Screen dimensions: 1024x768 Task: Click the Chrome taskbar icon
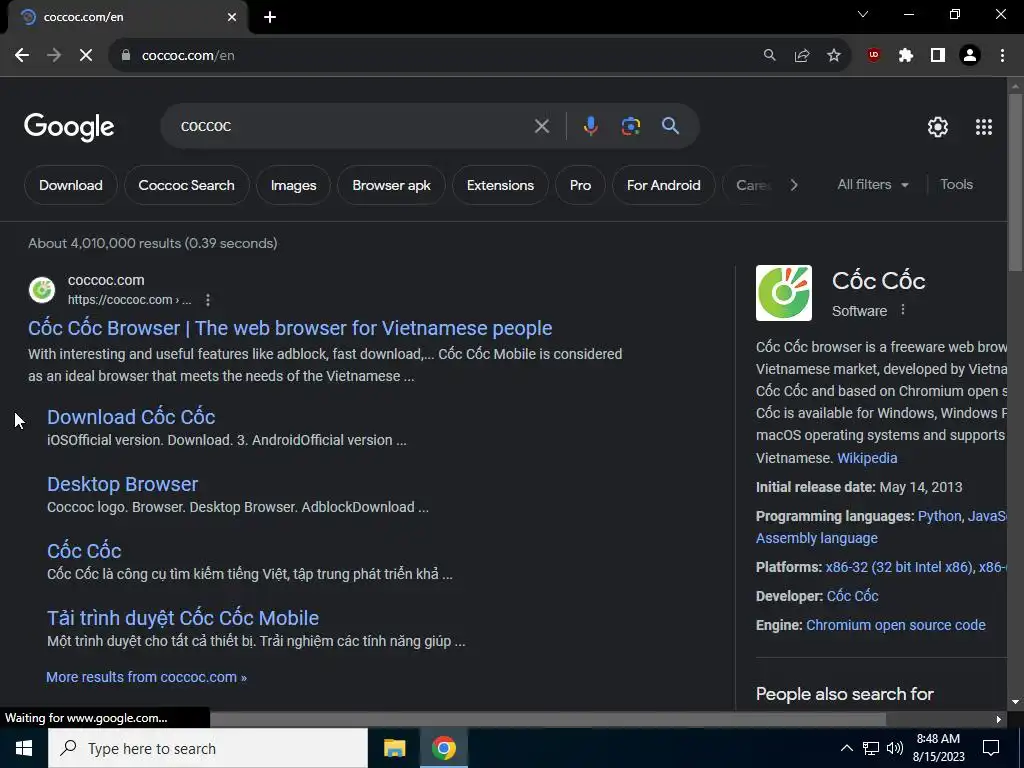(443, 748)
